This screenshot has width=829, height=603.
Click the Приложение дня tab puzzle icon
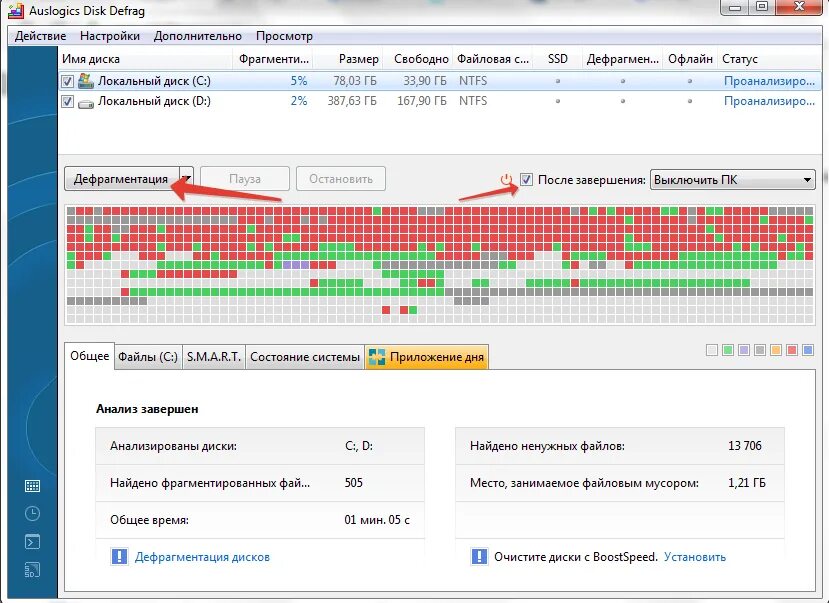376,357
